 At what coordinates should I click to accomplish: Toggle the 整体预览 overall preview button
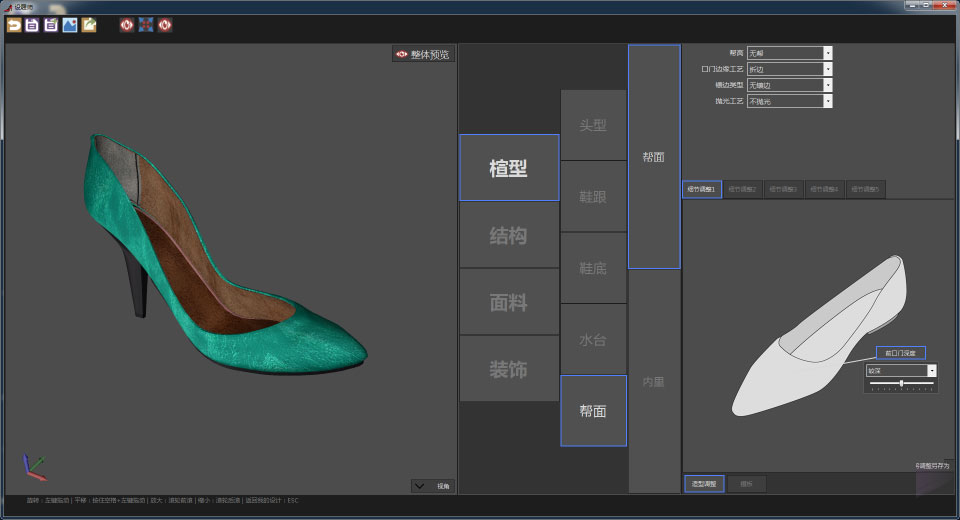click(423, 55)
